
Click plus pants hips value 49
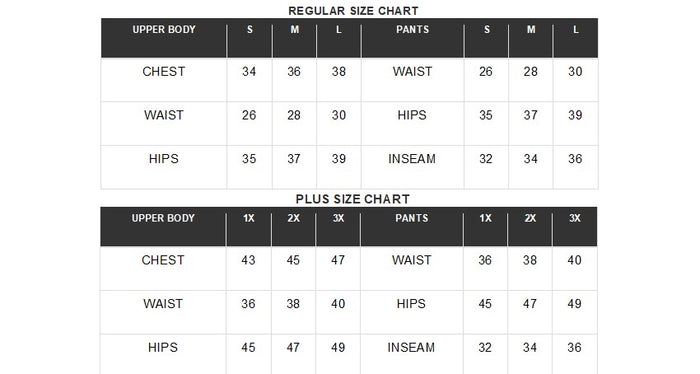pos(575,304)
